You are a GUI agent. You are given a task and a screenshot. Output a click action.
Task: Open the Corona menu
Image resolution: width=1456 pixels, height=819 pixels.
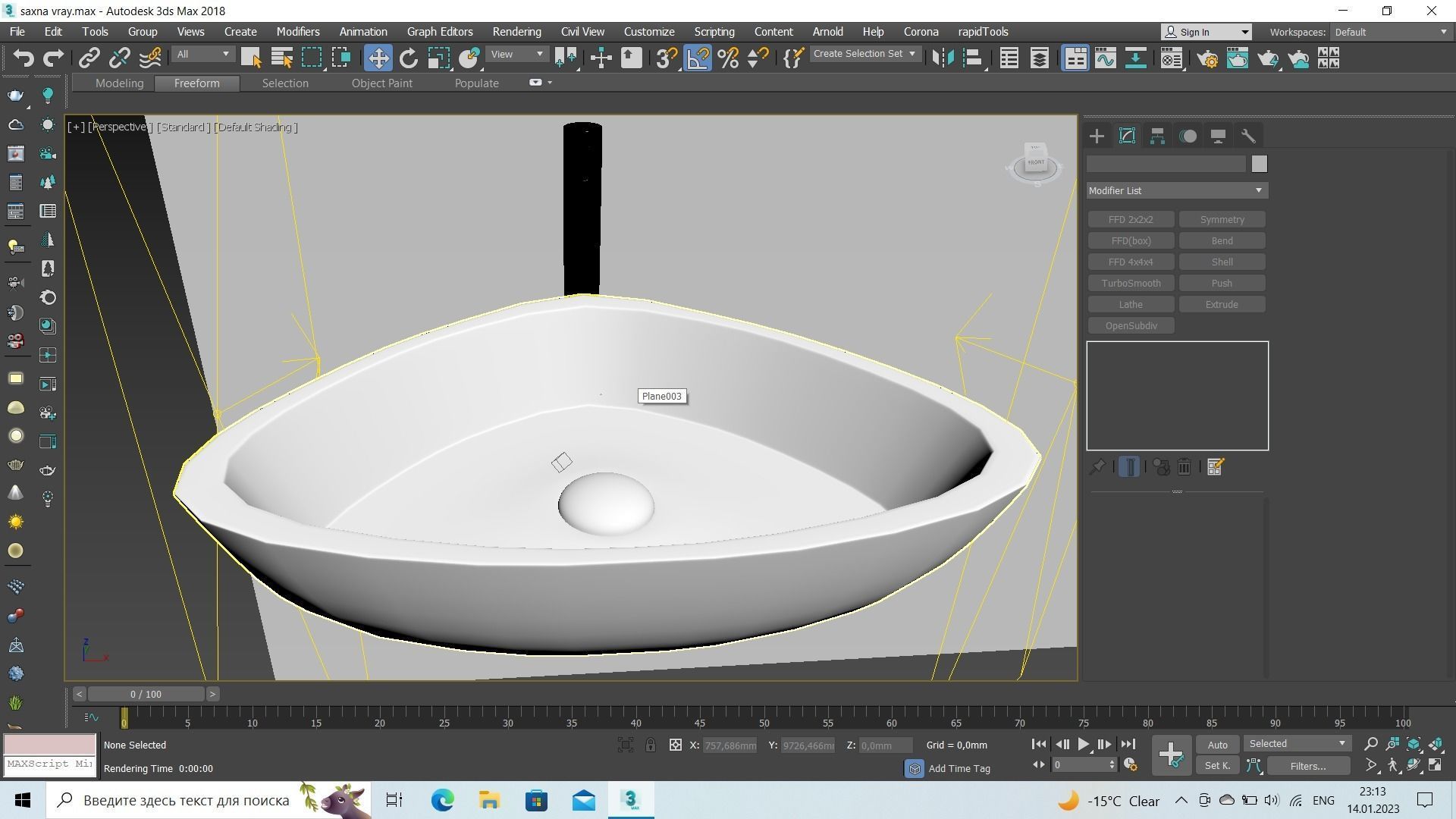[x=921, y=32]
